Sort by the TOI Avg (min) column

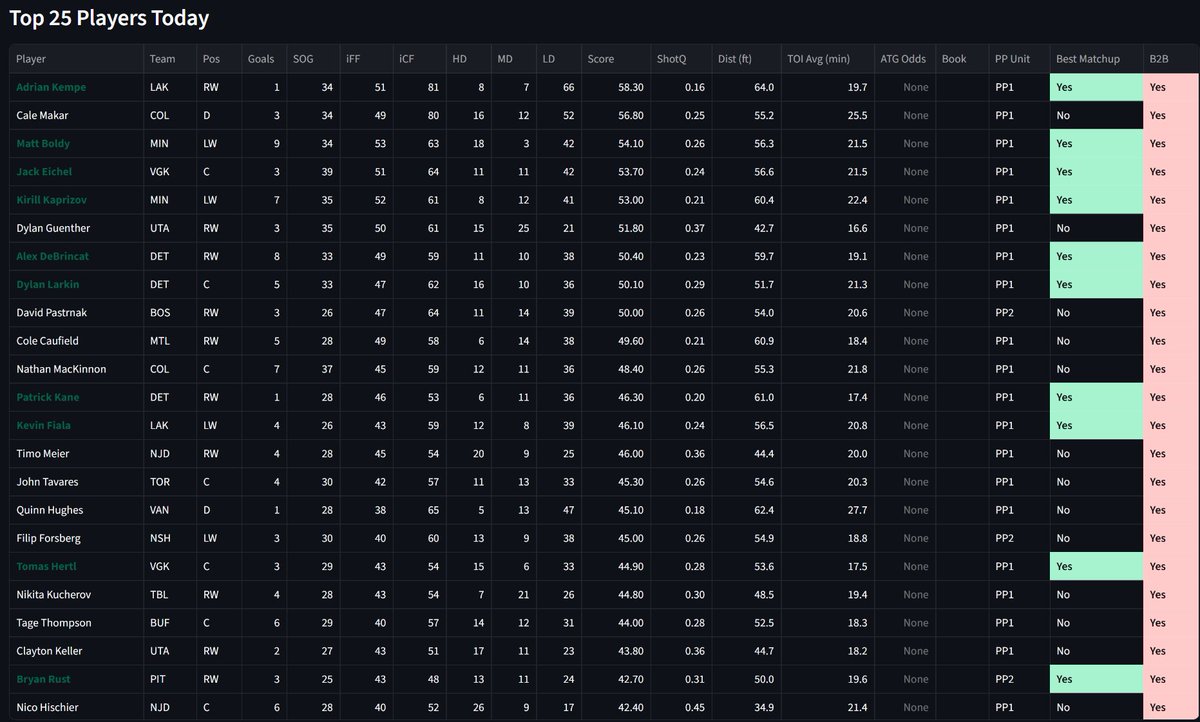[822, 58]
